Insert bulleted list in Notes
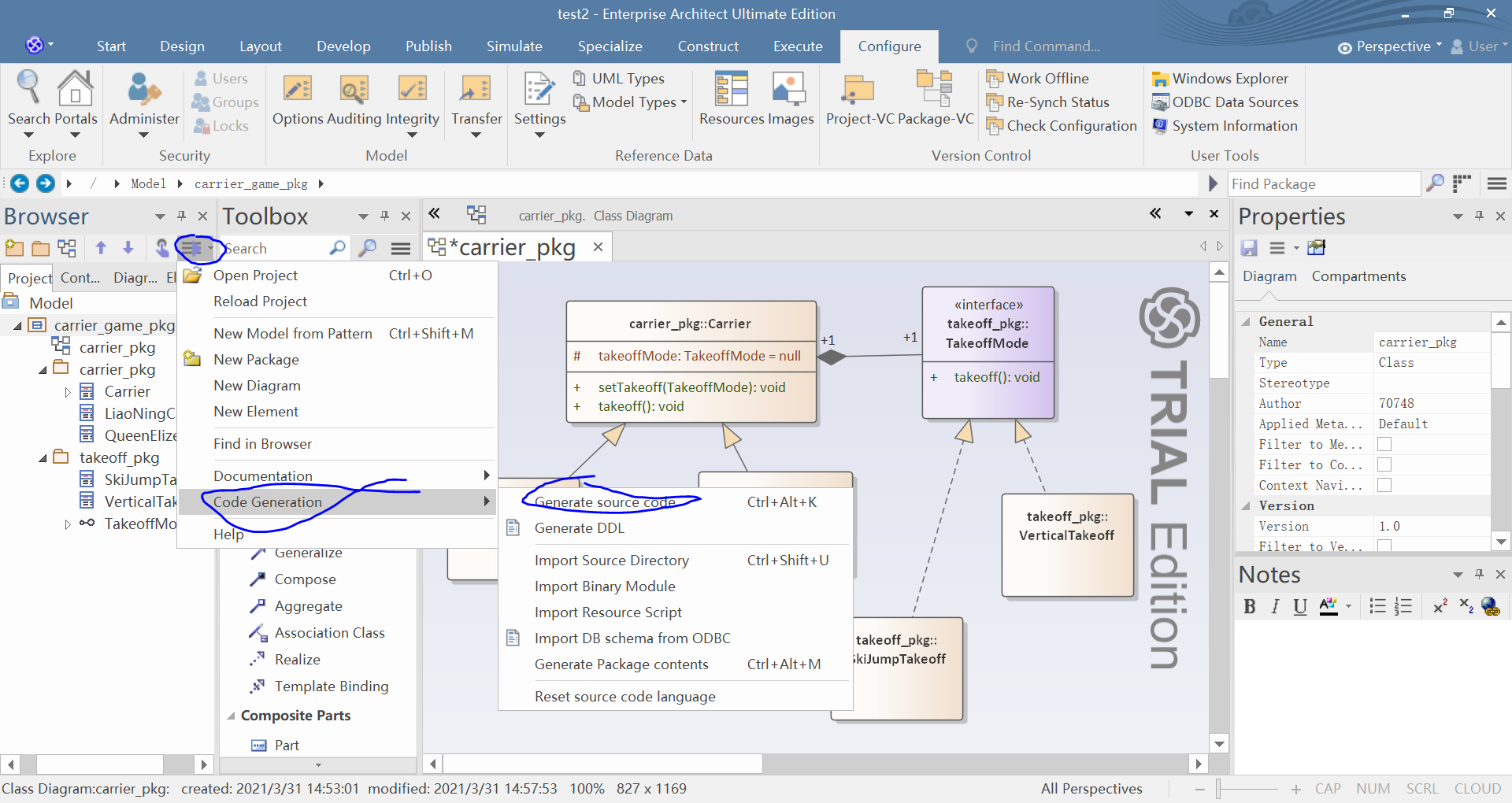Viewport: 1512px width, 803px height. pyautogui.click(x=1377, y=606)
